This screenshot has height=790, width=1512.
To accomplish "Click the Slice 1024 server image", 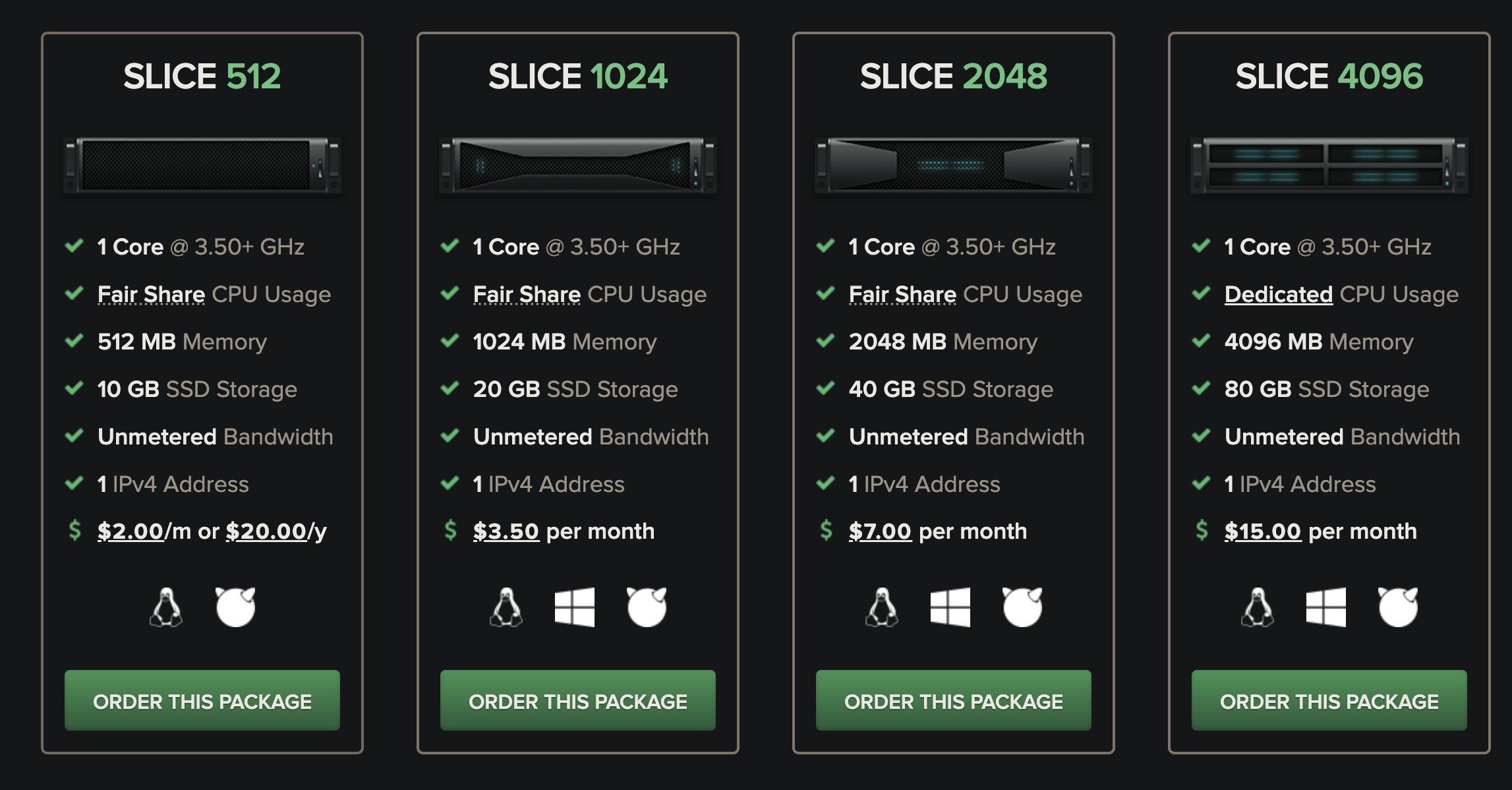I will click(x=578, y=166).
